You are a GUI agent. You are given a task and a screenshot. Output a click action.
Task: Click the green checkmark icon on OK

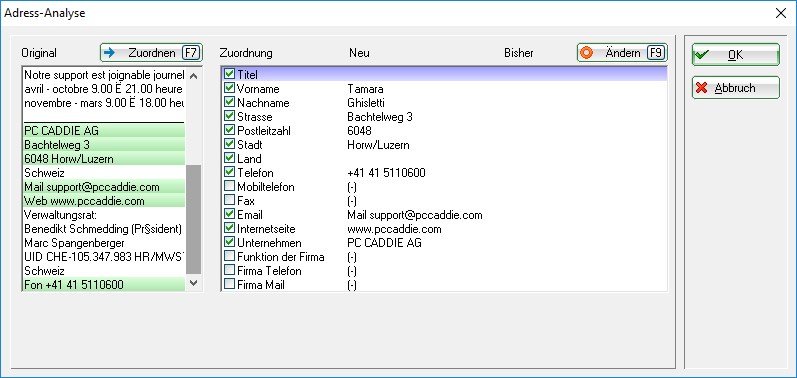coord(702,55)
